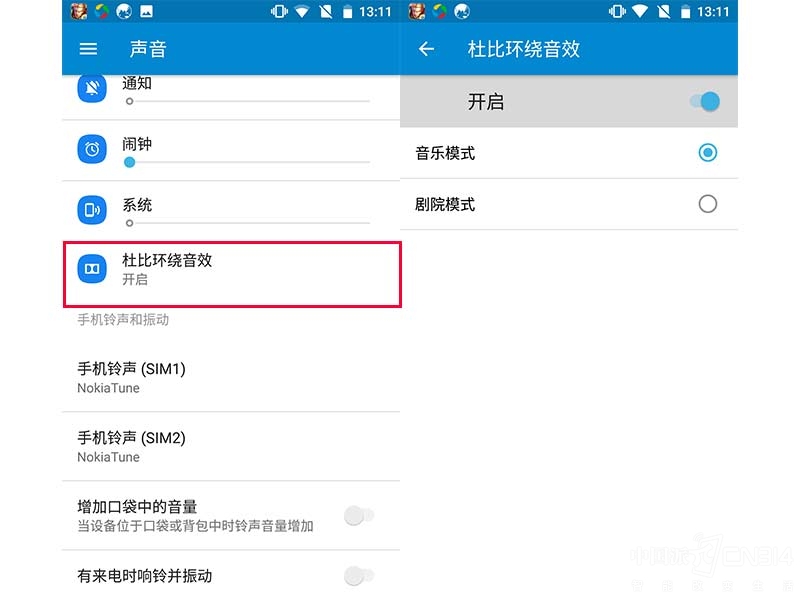Tap the muted bell 通知 icon
This screenshot has width=800, height=600.
92,88
